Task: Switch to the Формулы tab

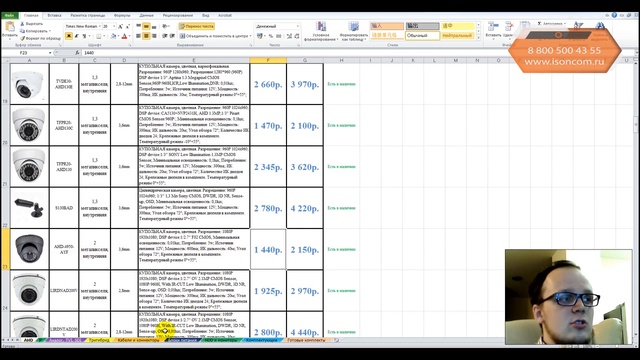Action: tap(122, 16)
